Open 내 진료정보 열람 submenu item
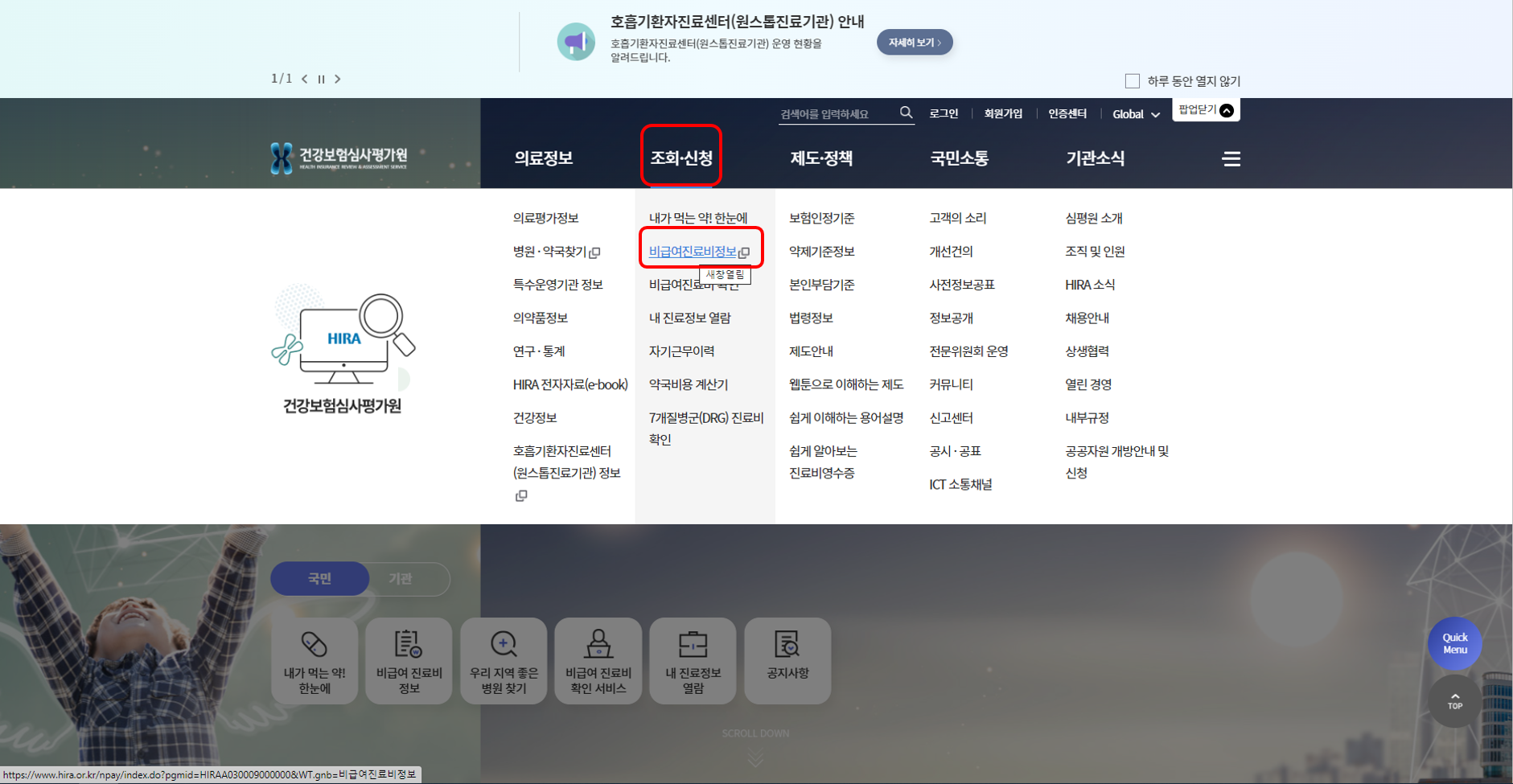The image size is (1513, 784). [x=690, y=318]
